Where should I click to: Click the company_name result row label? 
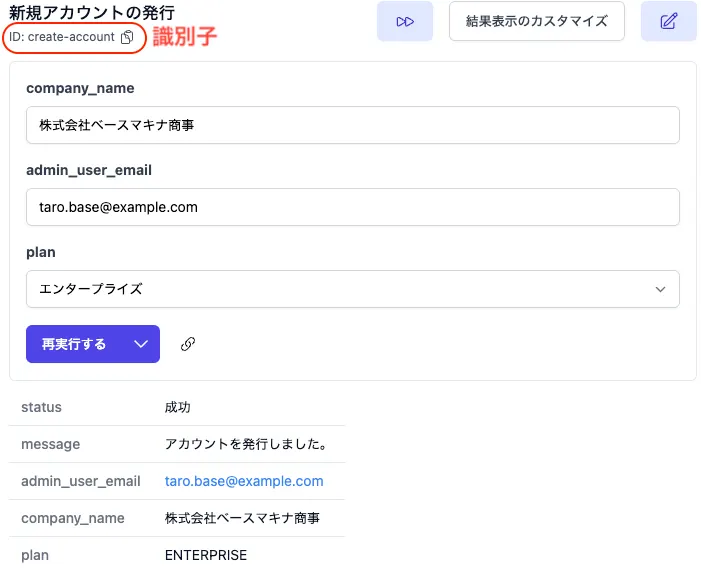point(72,518)
